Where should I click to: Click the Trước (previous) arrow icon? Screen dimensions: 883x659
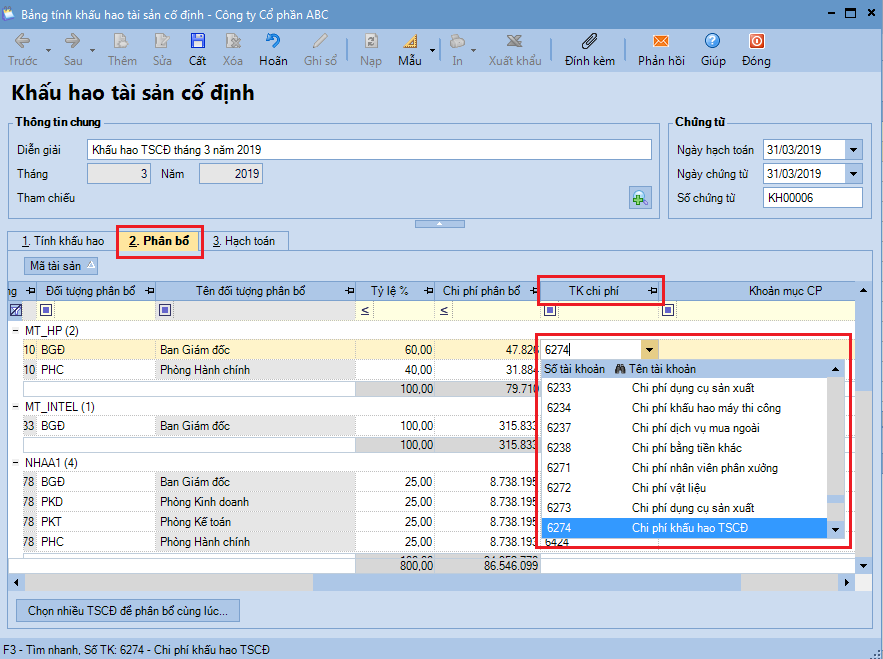(x=23, y=41)
